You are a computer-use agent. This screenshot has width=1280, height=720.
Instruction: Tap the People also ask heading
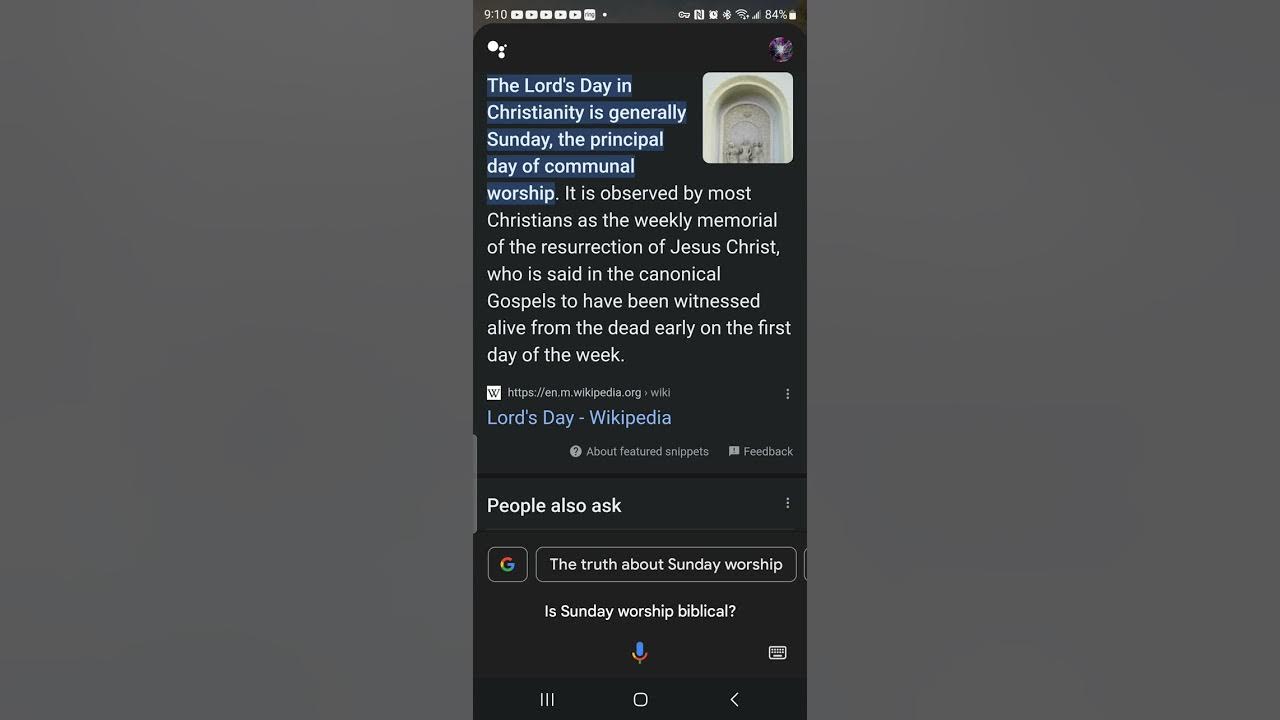click(554, 506)
